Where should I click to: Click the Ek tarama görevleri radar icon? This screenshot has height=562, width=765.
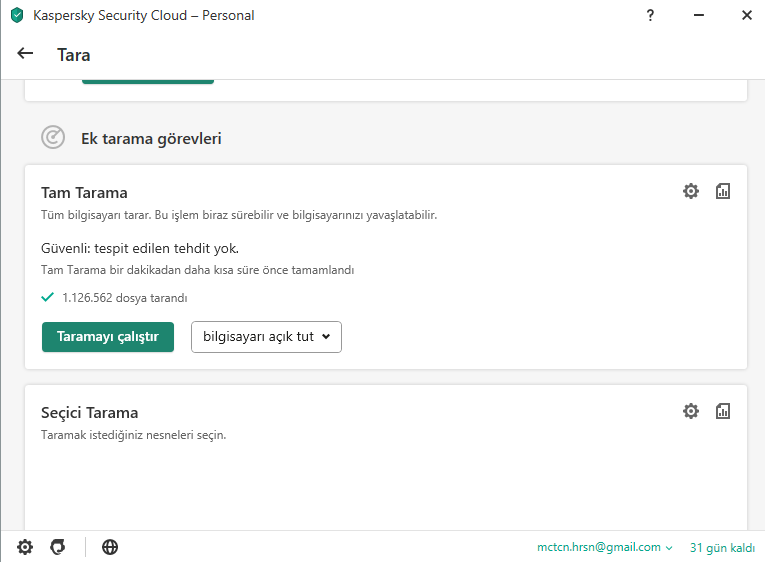(x=53, y=138)
